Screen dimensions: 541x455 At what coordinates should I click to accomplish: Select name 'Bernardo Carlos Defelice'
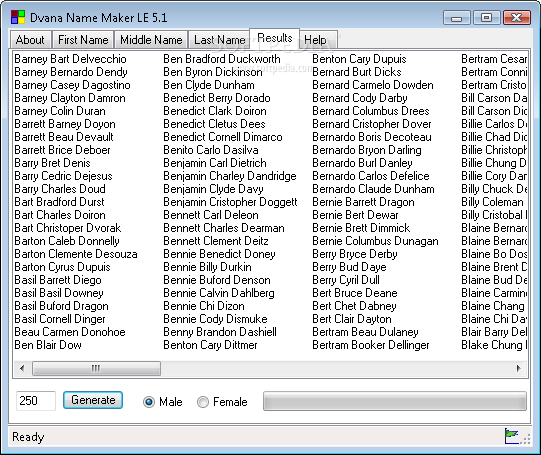371,176
